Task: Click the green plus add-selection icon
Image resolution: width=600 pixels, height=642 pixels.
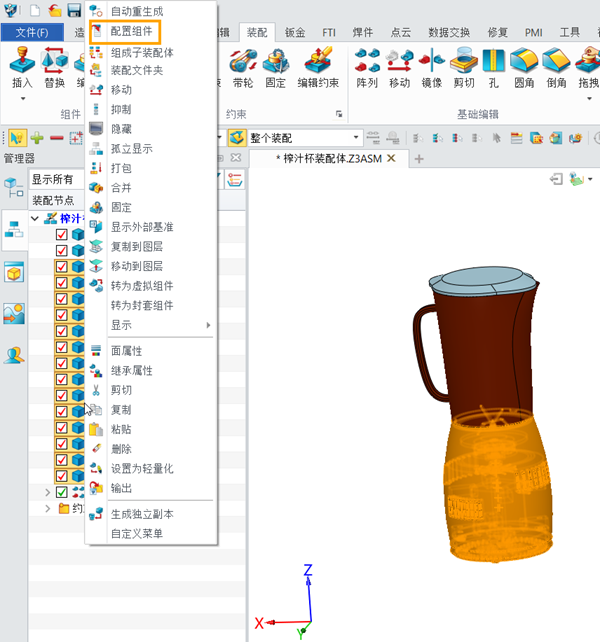Action: click(37, 138)
